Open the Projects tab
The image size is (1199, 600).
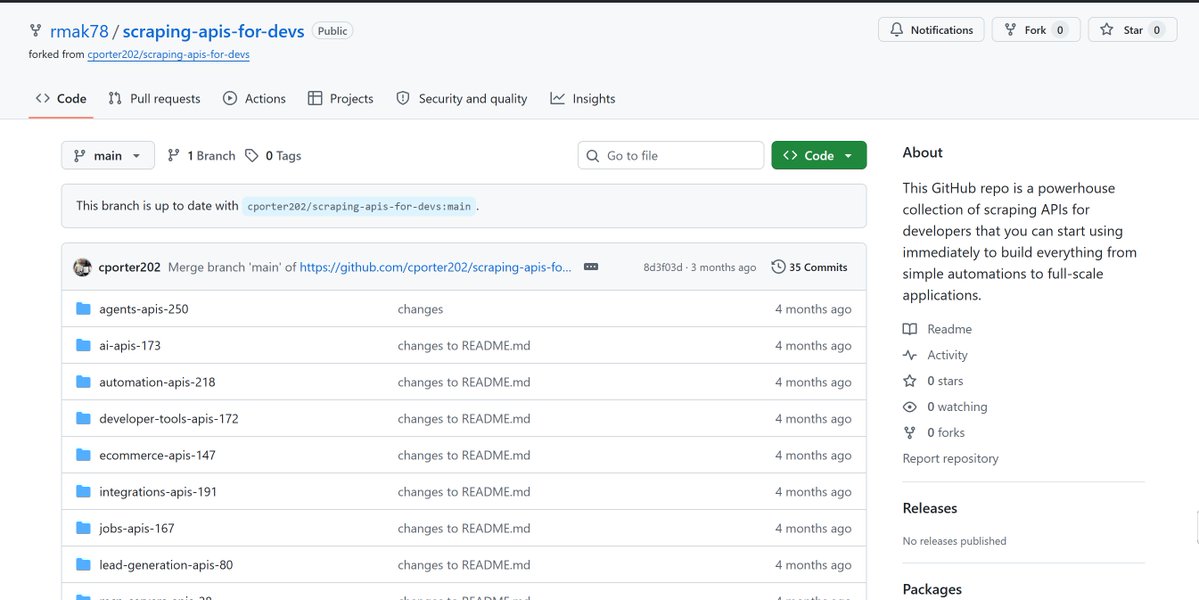coord(340,99)
